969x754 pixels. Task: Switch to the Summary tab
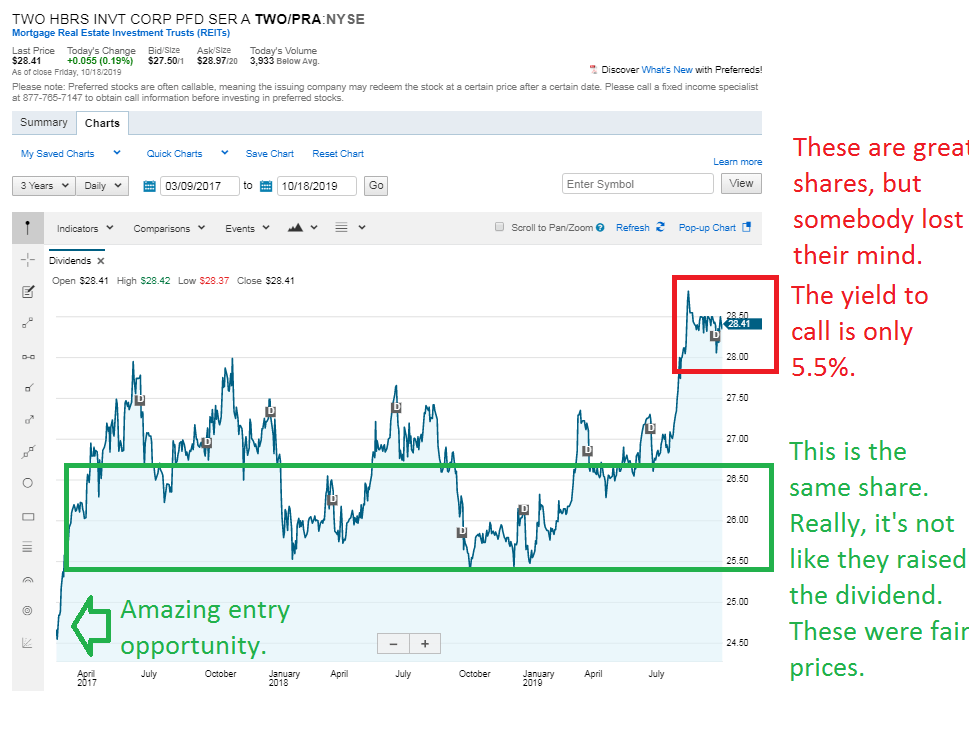click(x=44, y=123)
